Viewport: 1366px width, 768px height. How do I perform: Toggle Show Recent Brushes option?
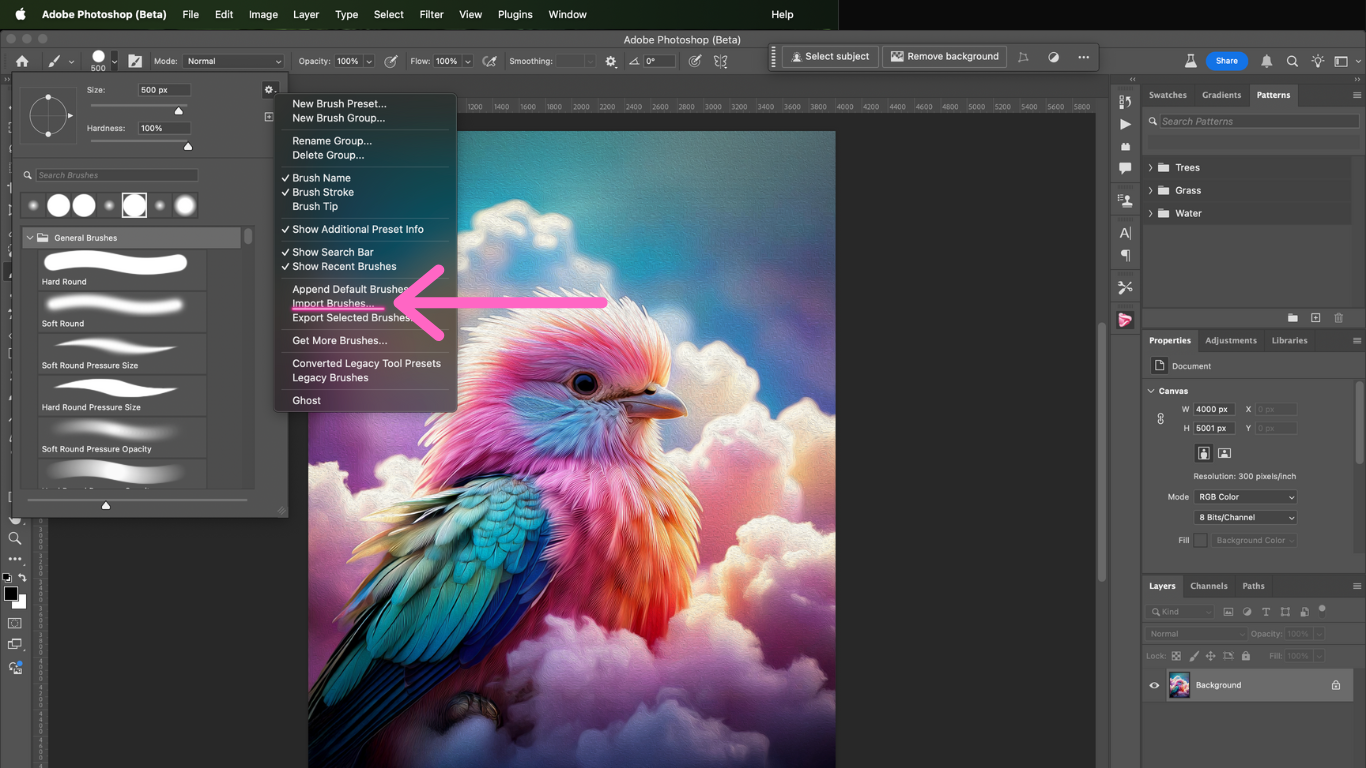pyautogui.click(x=344, y=266)
